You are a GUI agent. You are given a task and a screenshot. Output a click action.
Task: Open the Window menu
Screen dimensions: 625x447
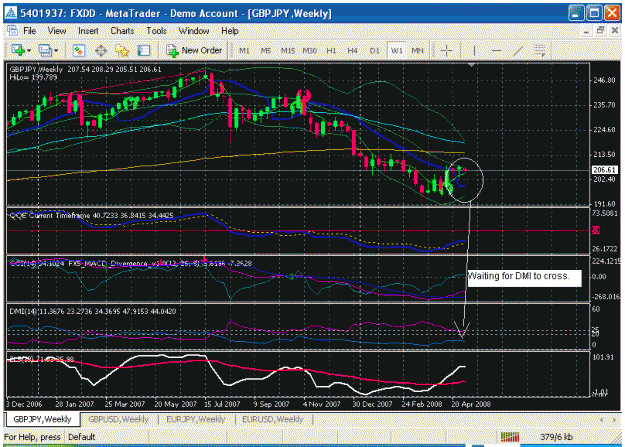[x=194, y=31]
